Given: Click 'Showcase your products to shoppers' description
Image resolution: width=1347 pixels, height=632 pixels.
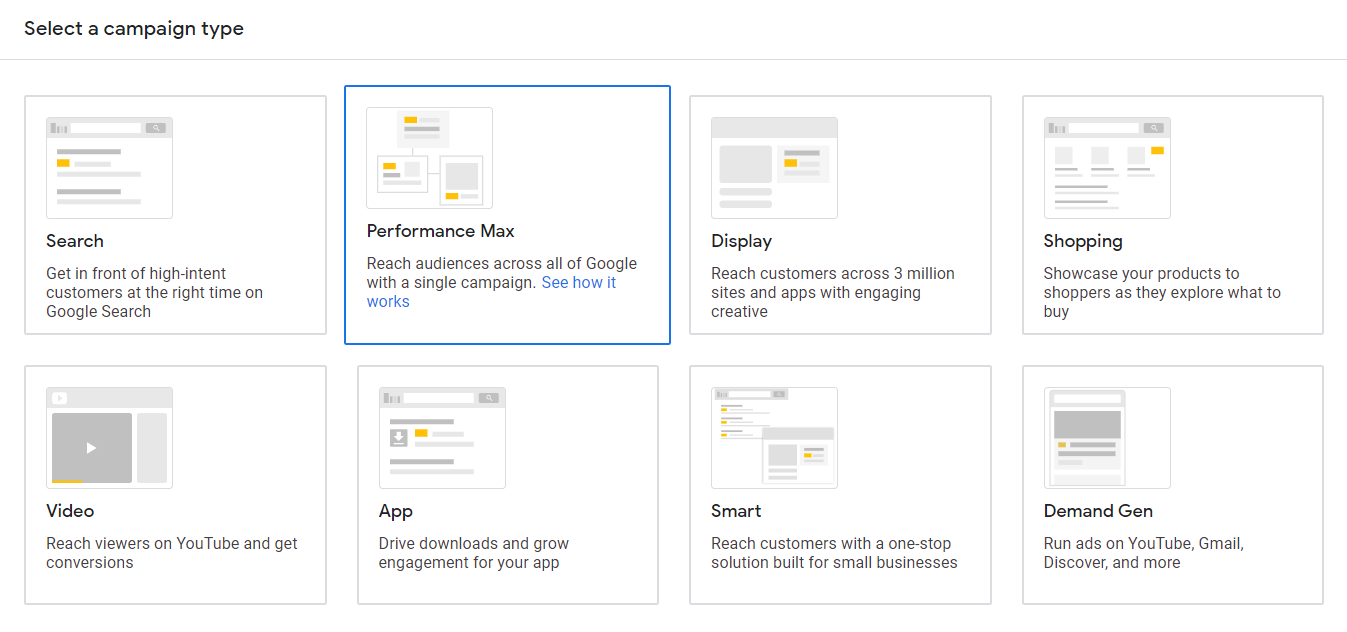Looking at the screenshot, I should pos(1162,292).
